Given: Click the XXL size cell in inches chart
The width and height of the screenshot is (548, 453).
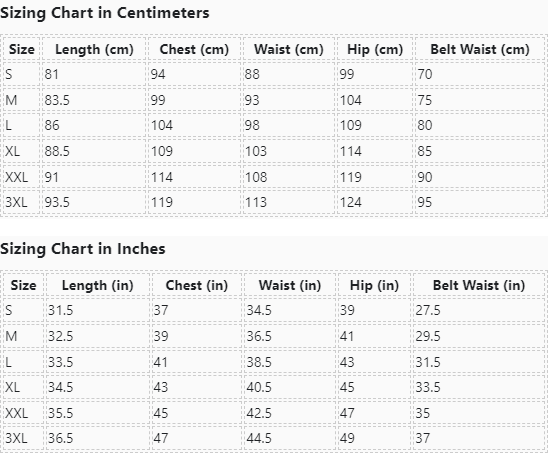Looking at the screenshot, I should pos(23,413).
